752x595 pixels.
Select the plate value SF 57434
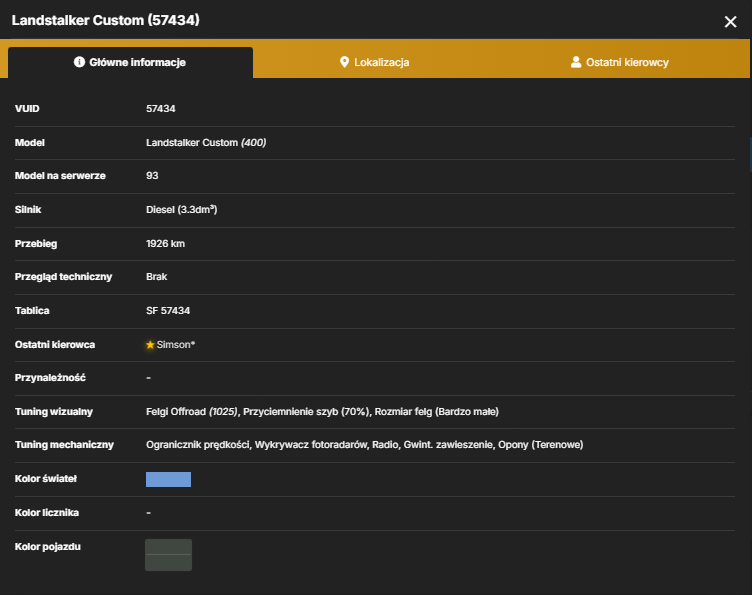point(168,311)
